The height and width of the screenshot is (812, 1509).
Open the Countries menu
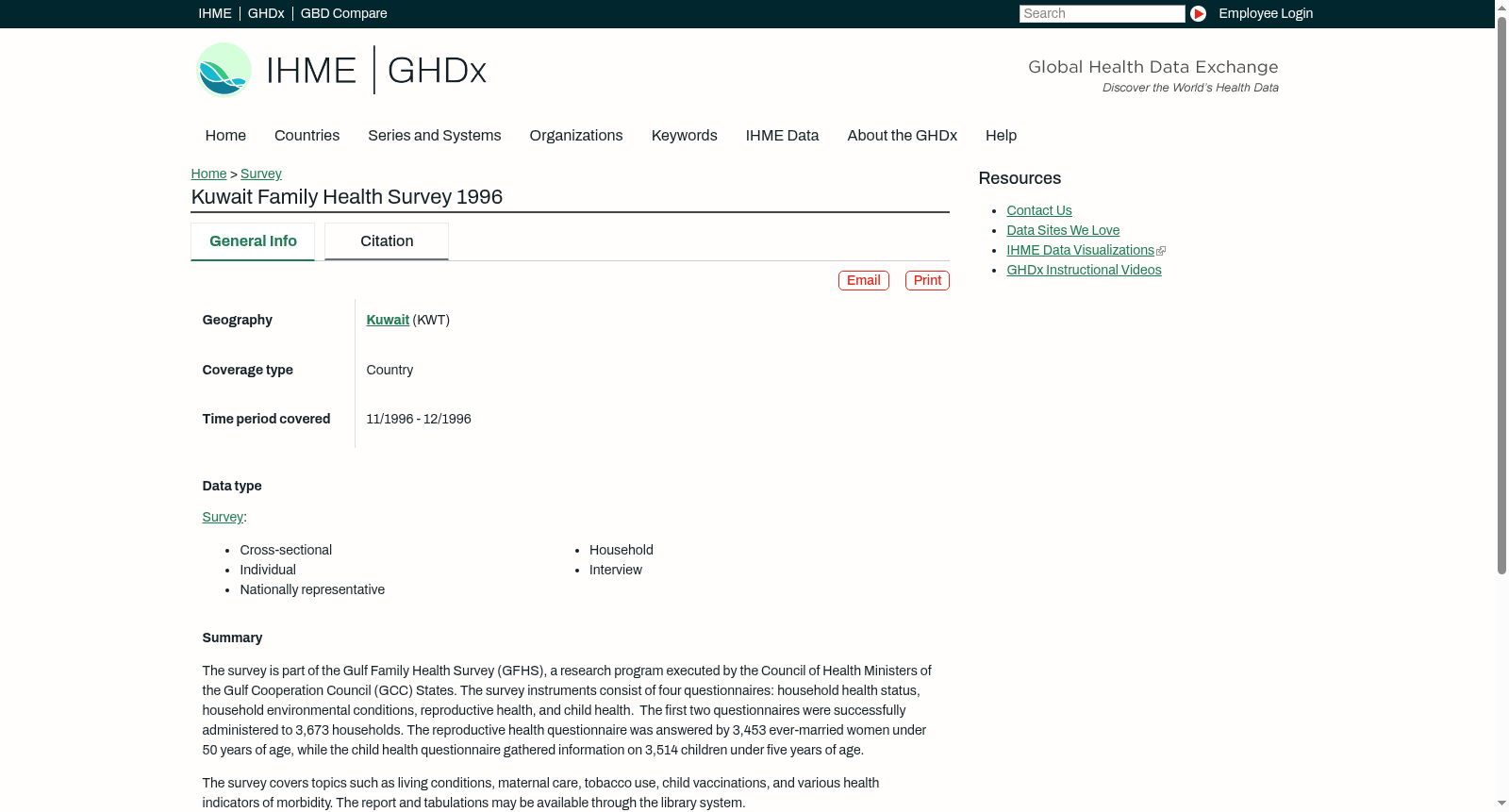tap(307, 136)
